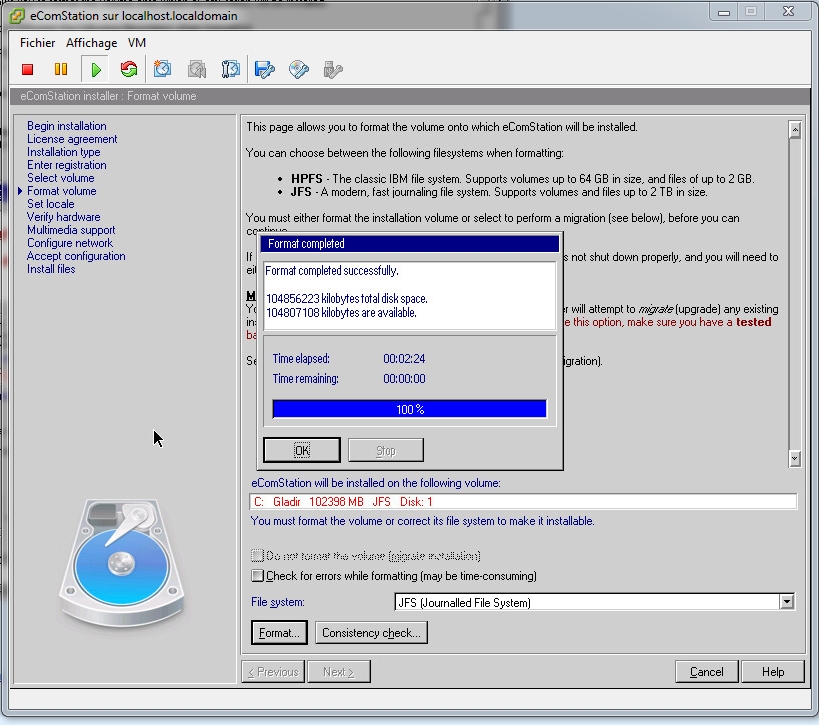Open the Fichier menu
Screen dimensions: 819x726
point(38,43)
